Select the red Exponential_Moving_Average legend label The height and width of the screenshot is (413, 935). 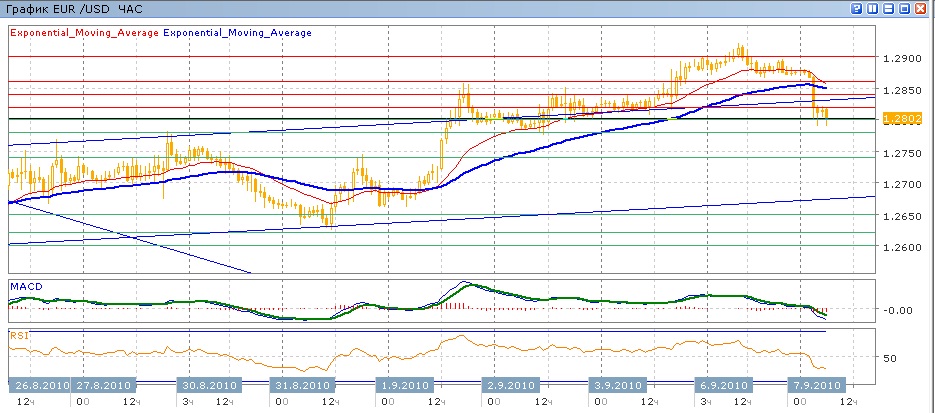[x=84, y=33]
